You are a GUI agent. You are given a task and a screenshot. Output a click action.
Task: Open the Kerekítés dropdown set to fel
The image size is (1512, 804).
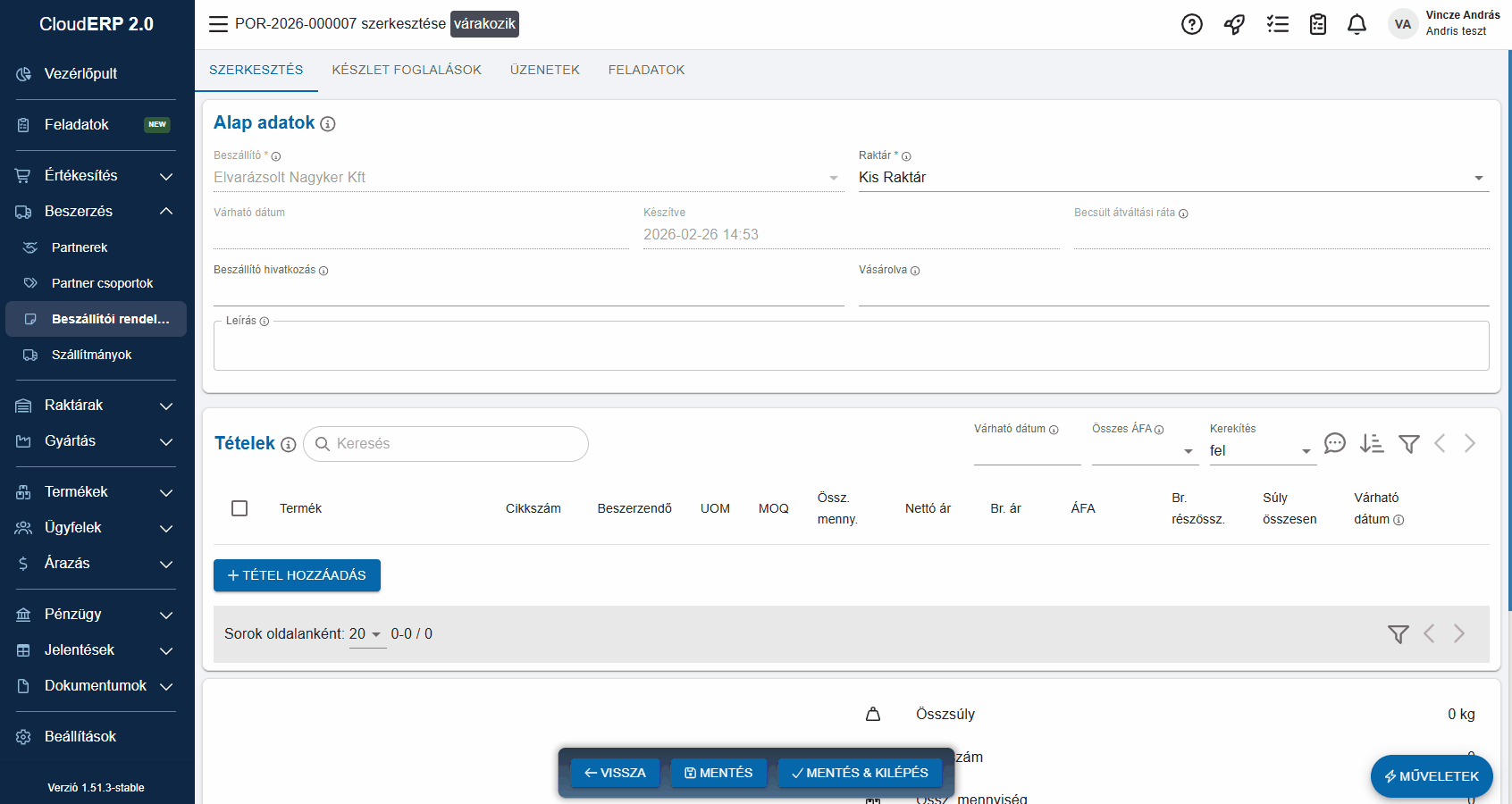pyautogui.click(x=1260, y=451)
